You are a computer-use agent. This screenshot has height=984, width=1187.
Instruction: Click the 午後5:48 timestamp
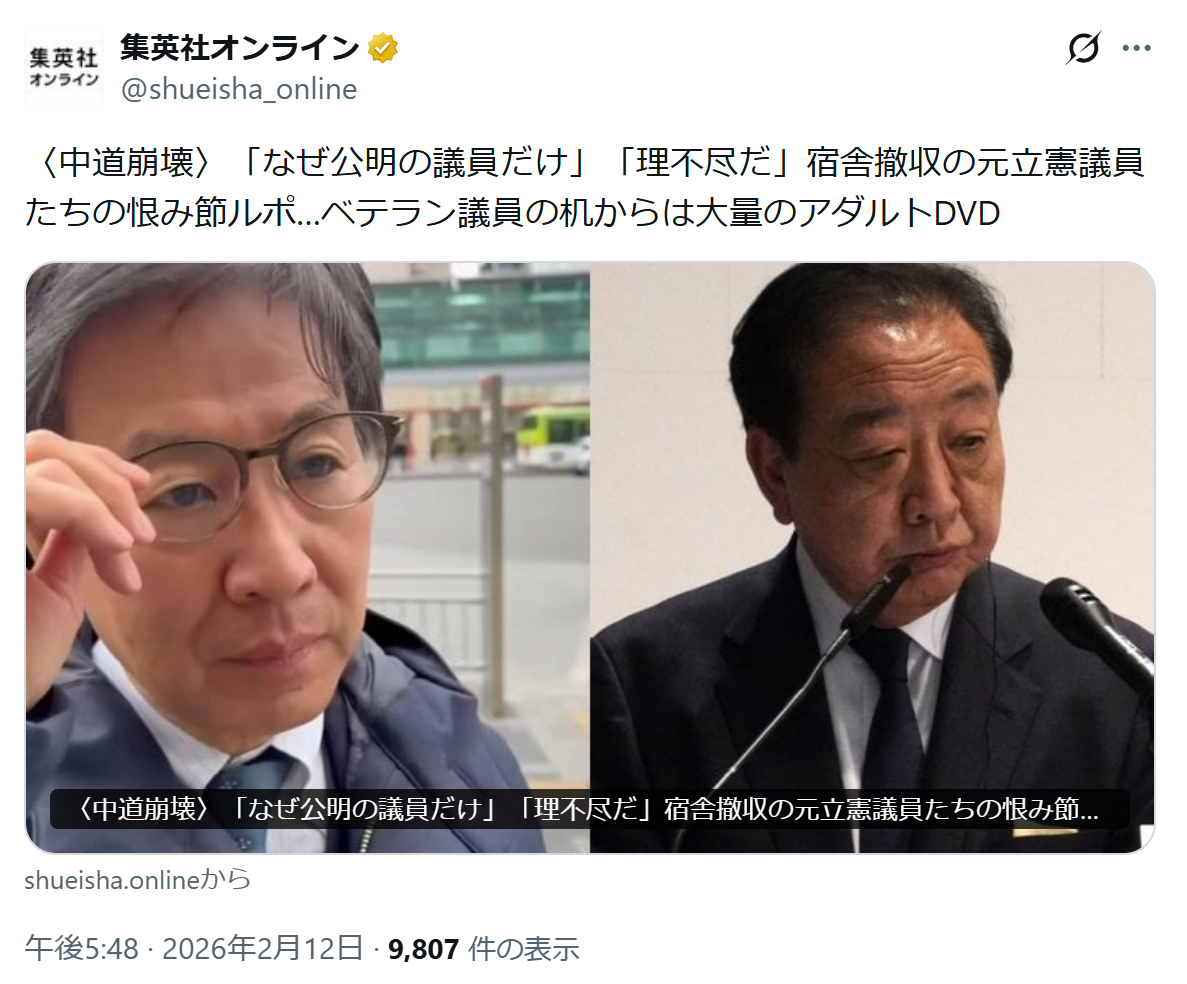pos(82,948)
